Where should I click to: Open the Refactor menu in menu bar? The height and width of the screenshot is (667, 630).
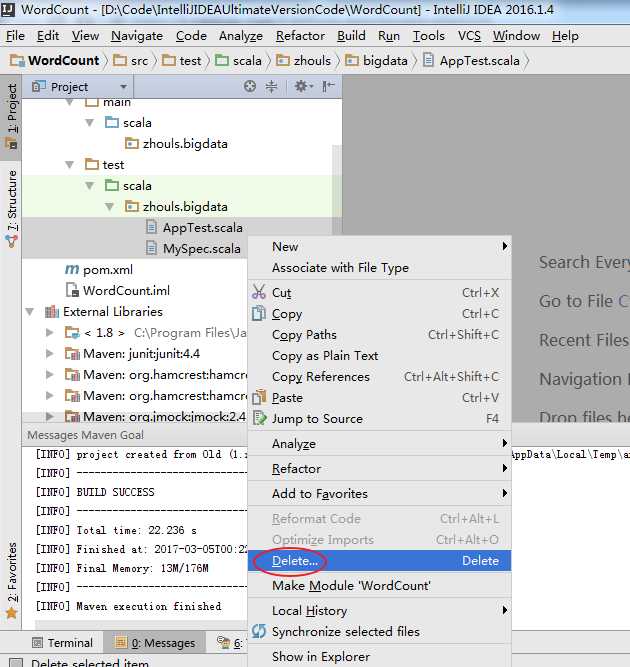[x=300, y=36]
